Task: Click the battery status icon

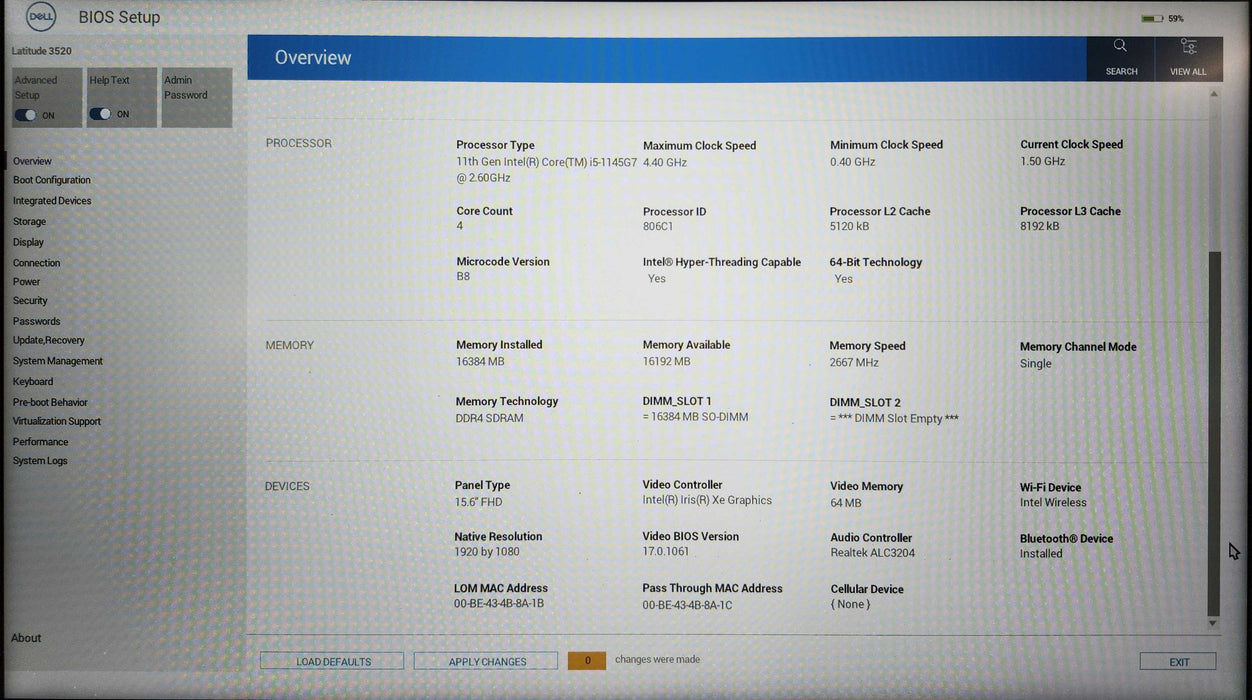Action: tap(1151, 18)
